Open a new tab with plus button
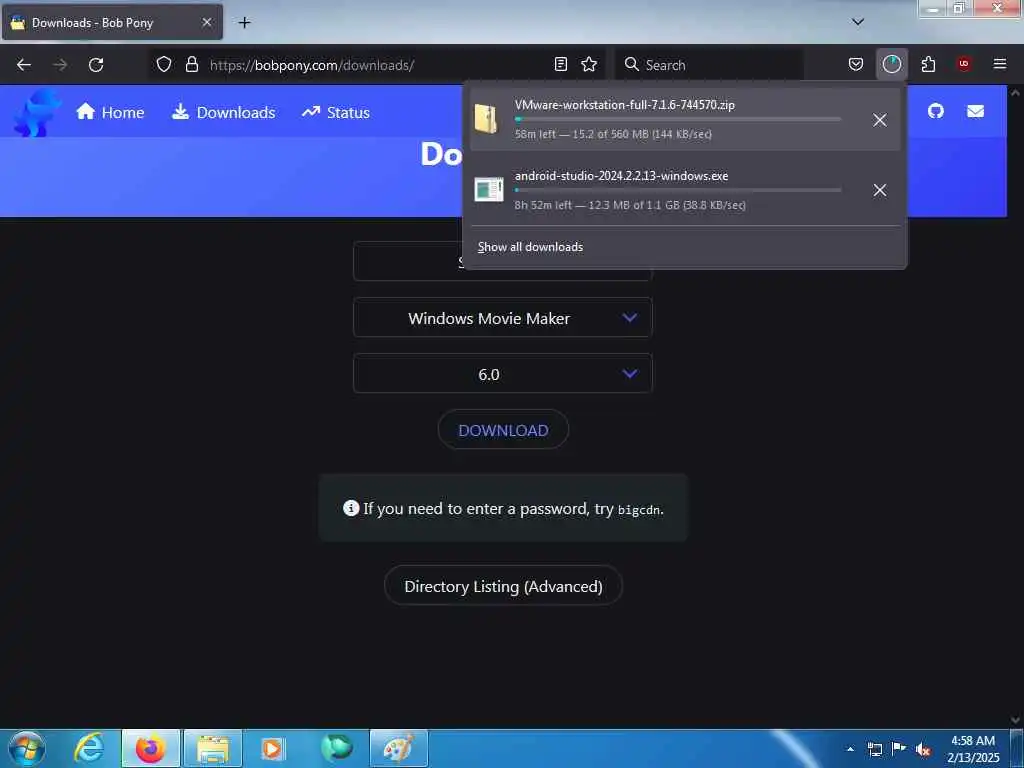Screen dimensions: 1024x768 [x=244, y=23]
